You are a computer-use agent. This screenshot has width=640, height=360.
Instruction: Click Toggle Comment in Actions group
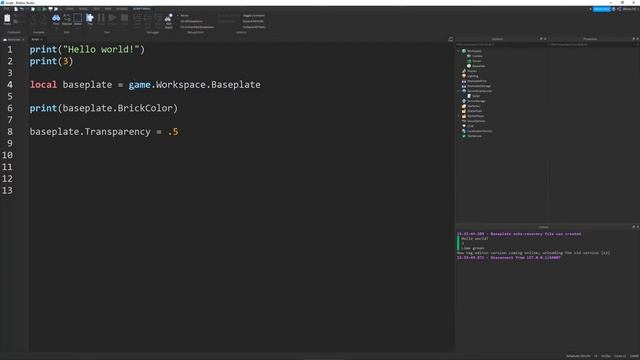tap(253, 16)
